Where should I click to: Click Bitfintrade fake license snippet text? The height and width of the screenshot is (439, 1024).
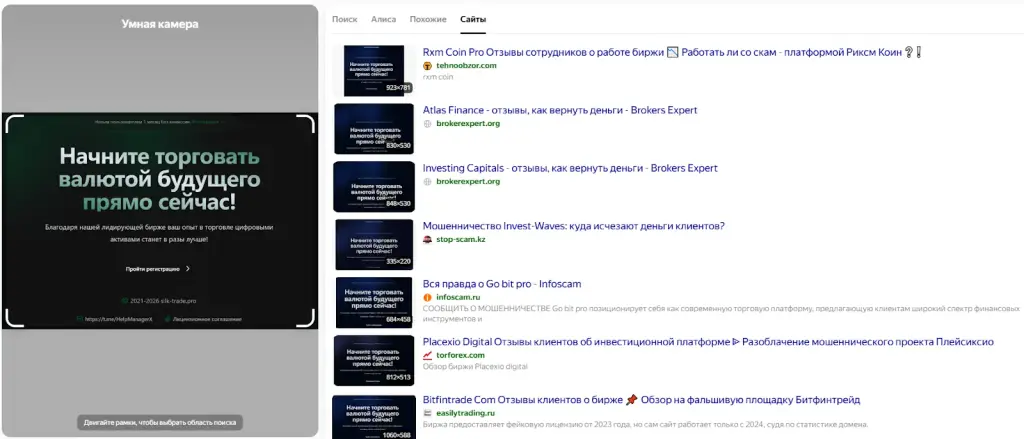pyautogui.click(x=645, y=425)
